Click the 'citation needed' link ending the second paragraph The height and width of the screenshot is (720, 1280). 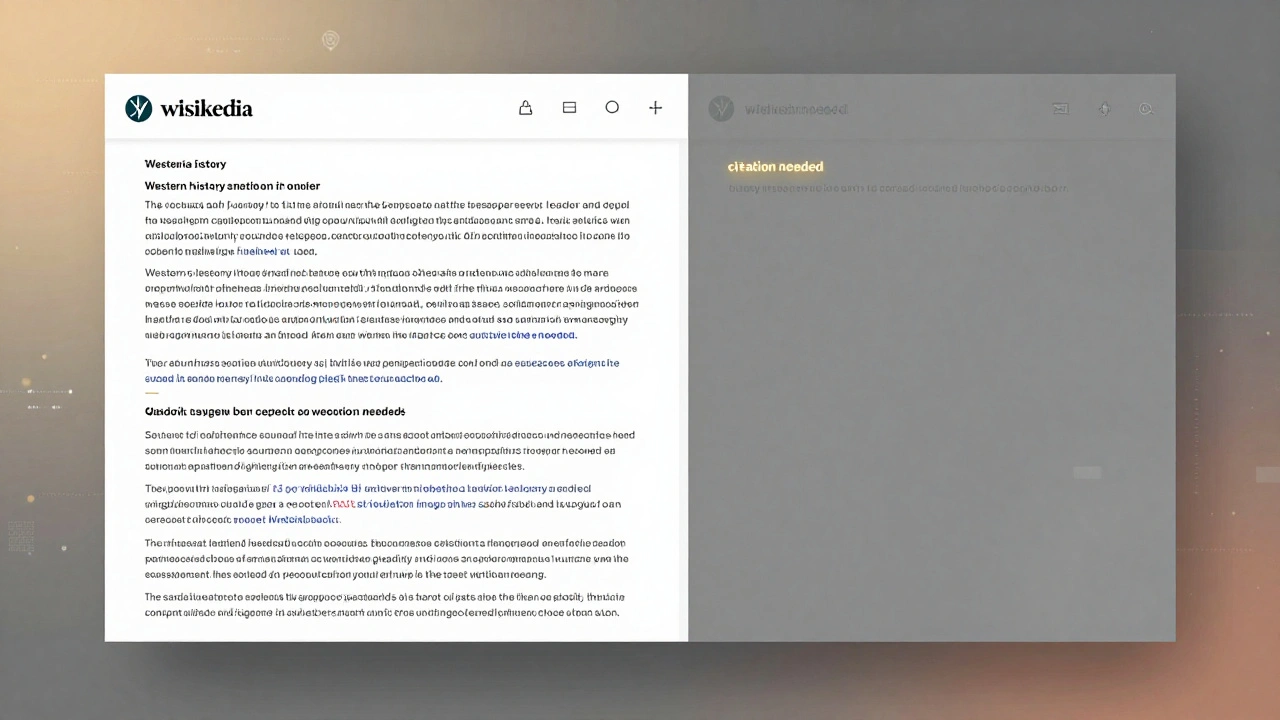tap(521, 335)
